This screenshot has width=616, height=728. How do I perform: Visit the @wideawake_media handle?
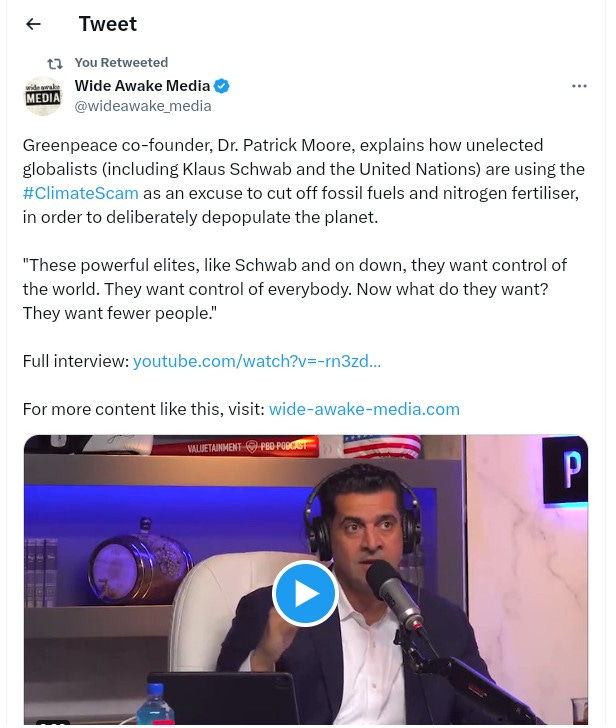[143, 106]
